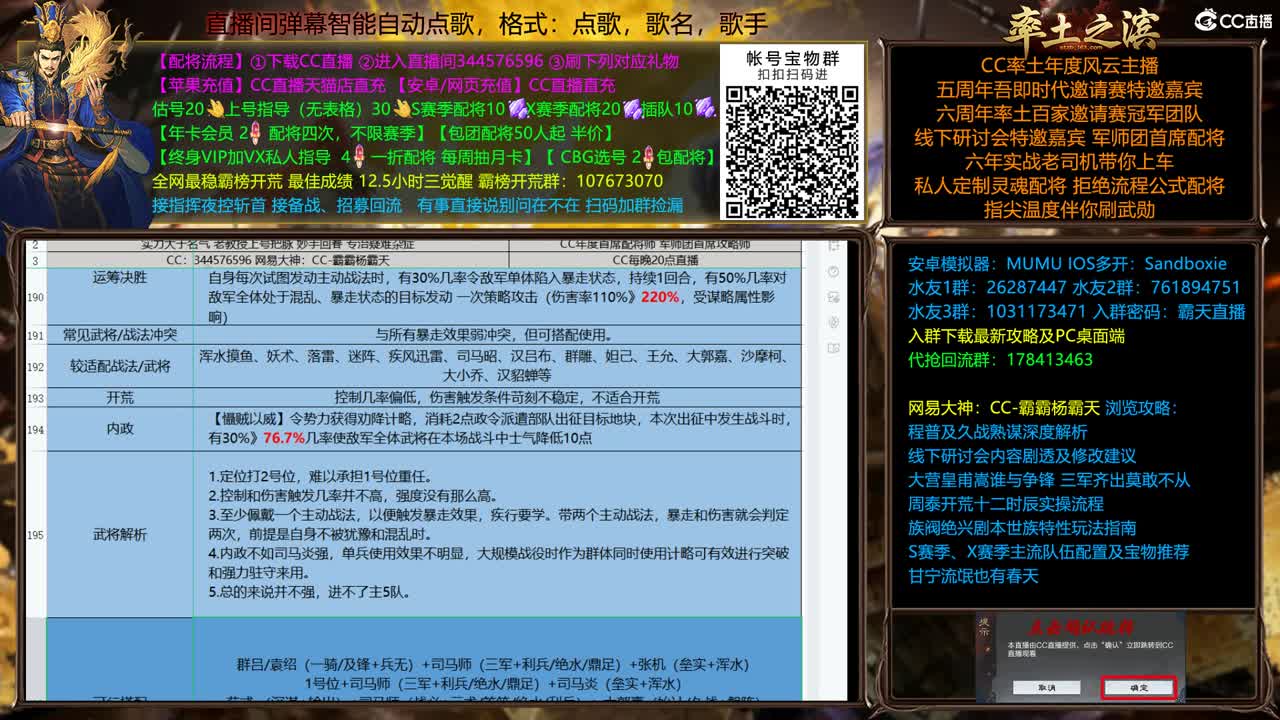Screen dimensions: 1280x720
Task: Click the 率土之滨 game logo
Action: [x=1082, y=27]
